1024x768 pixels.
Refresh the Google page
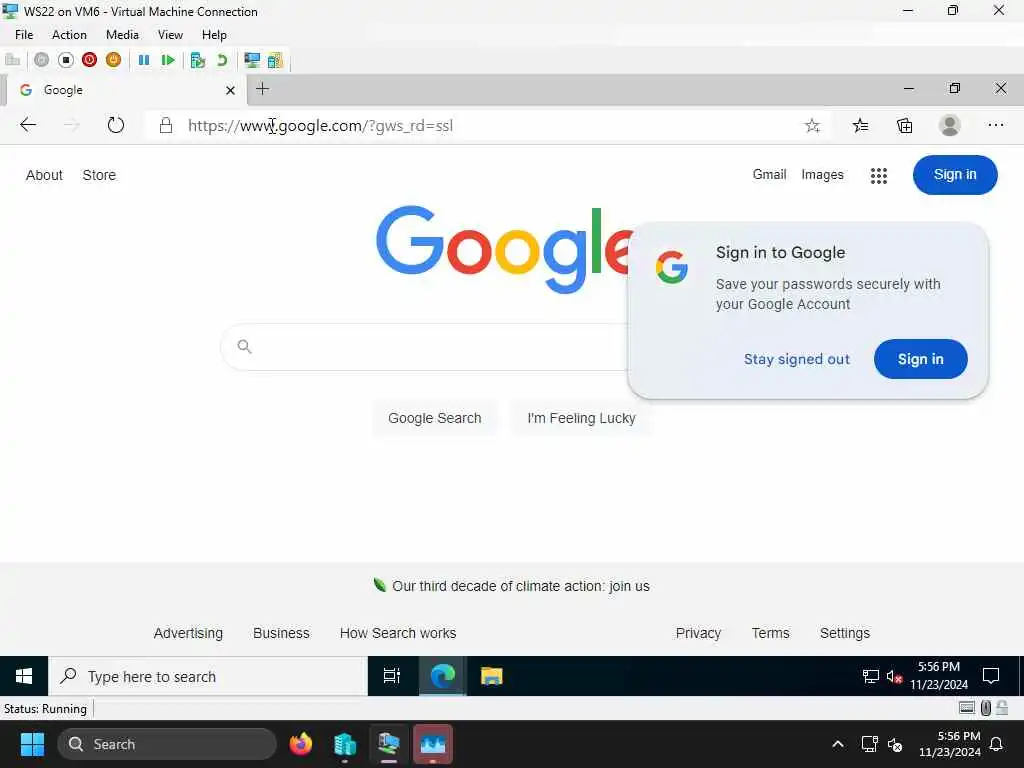click(x=116, y=125)
